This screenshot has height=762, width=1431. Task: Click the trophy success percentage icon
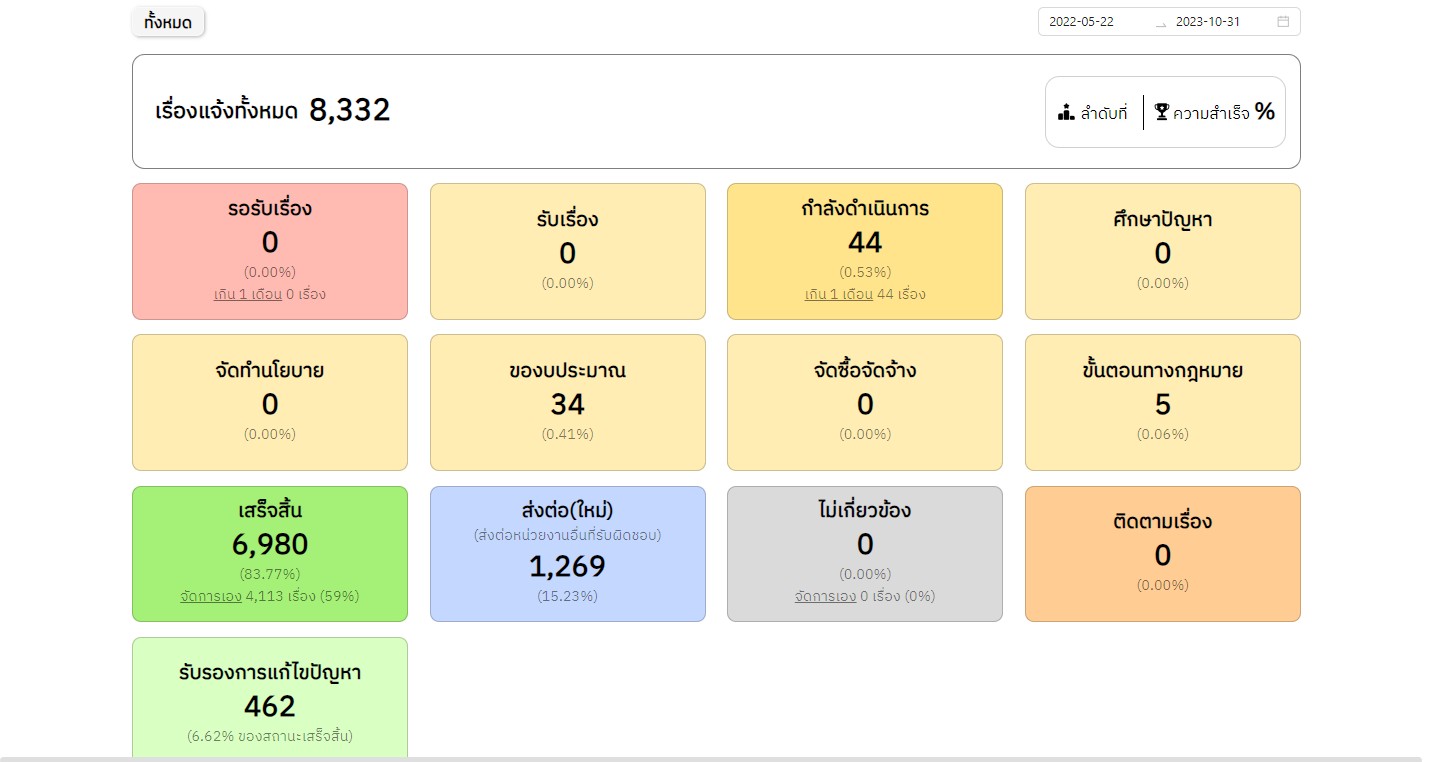click(1161, 112)
